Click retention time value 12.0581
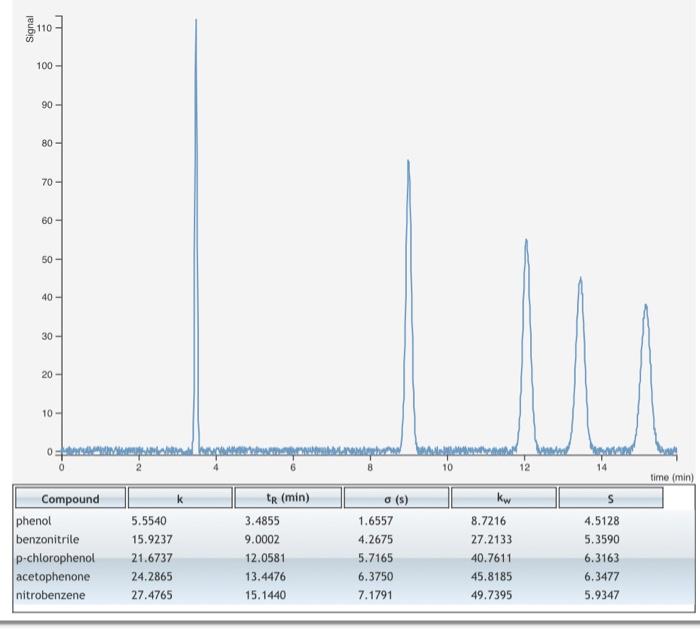The image size is (700, 629). (265, 558)
